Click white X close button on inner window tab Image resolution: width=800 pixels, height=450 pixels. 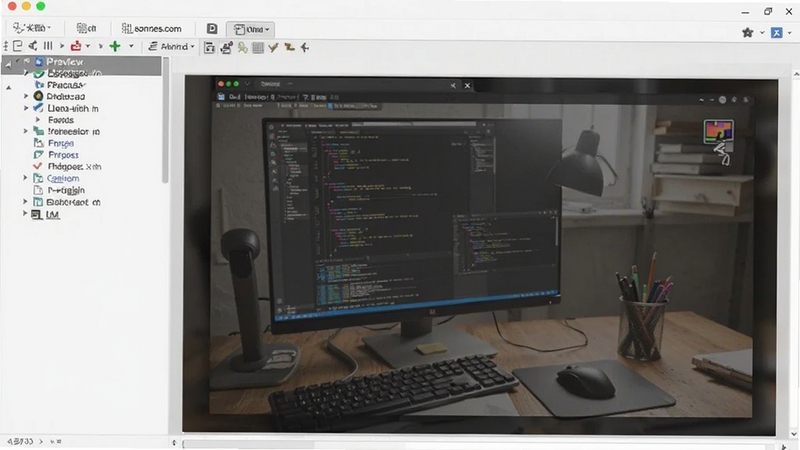(467, 85)
